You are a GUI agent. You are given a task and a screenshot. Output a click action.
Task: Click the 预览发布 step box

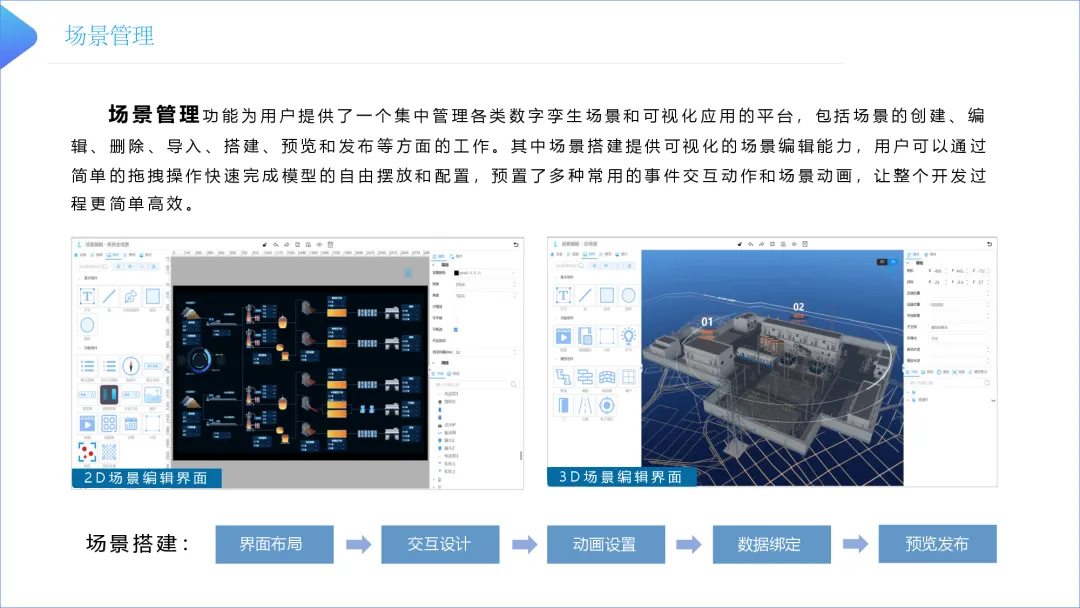point(937,544)
